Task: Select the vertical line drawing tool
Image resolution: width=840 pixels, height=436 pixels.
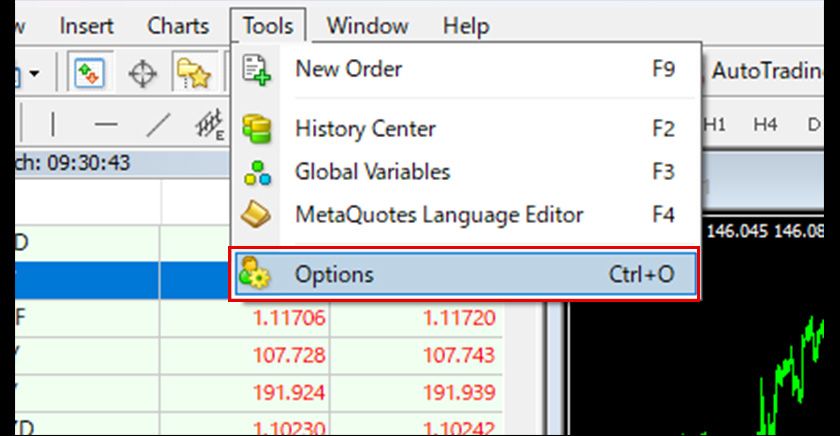Action: tap(52, 124)
